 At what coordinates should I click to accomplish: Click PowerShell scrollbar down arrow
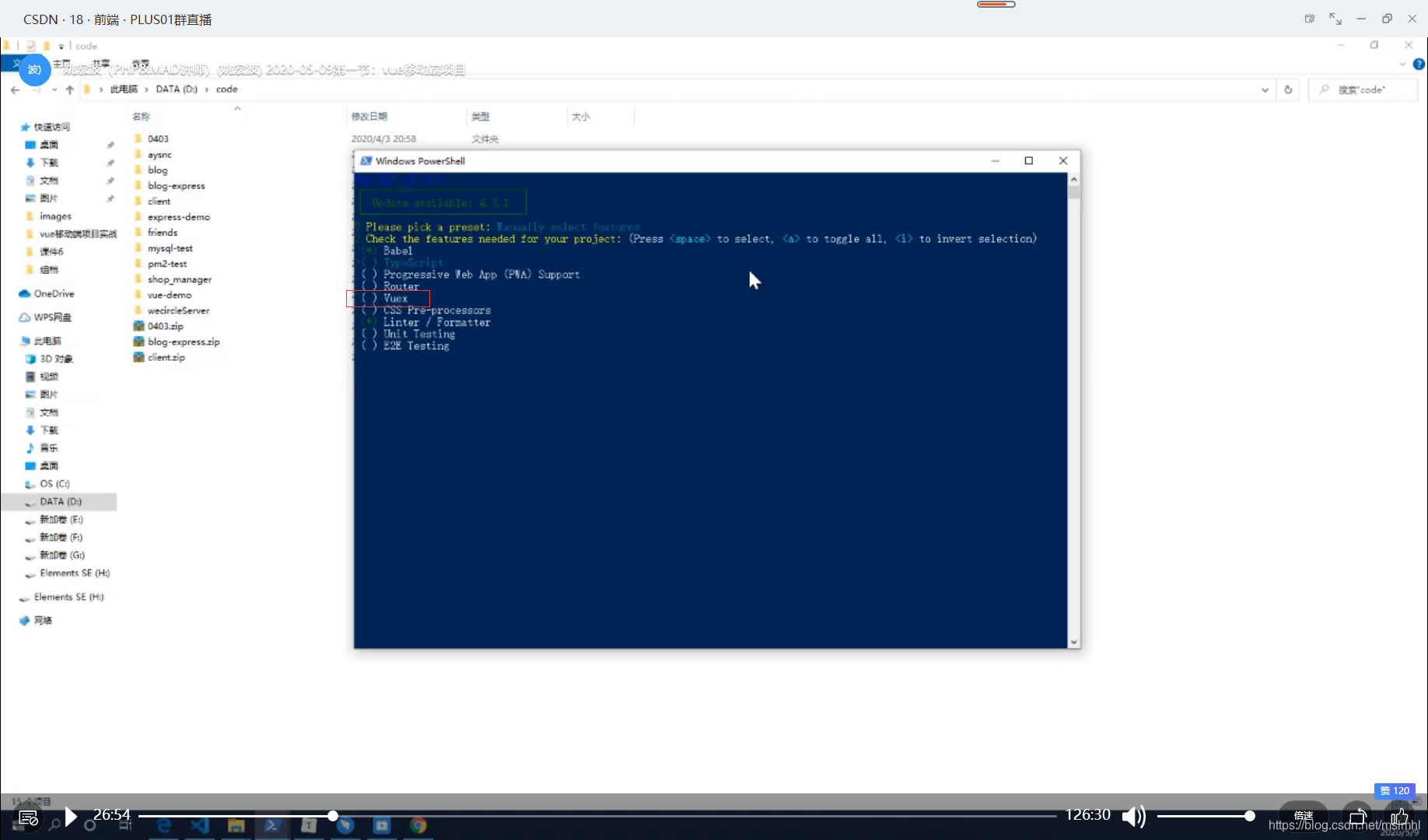1074,642
